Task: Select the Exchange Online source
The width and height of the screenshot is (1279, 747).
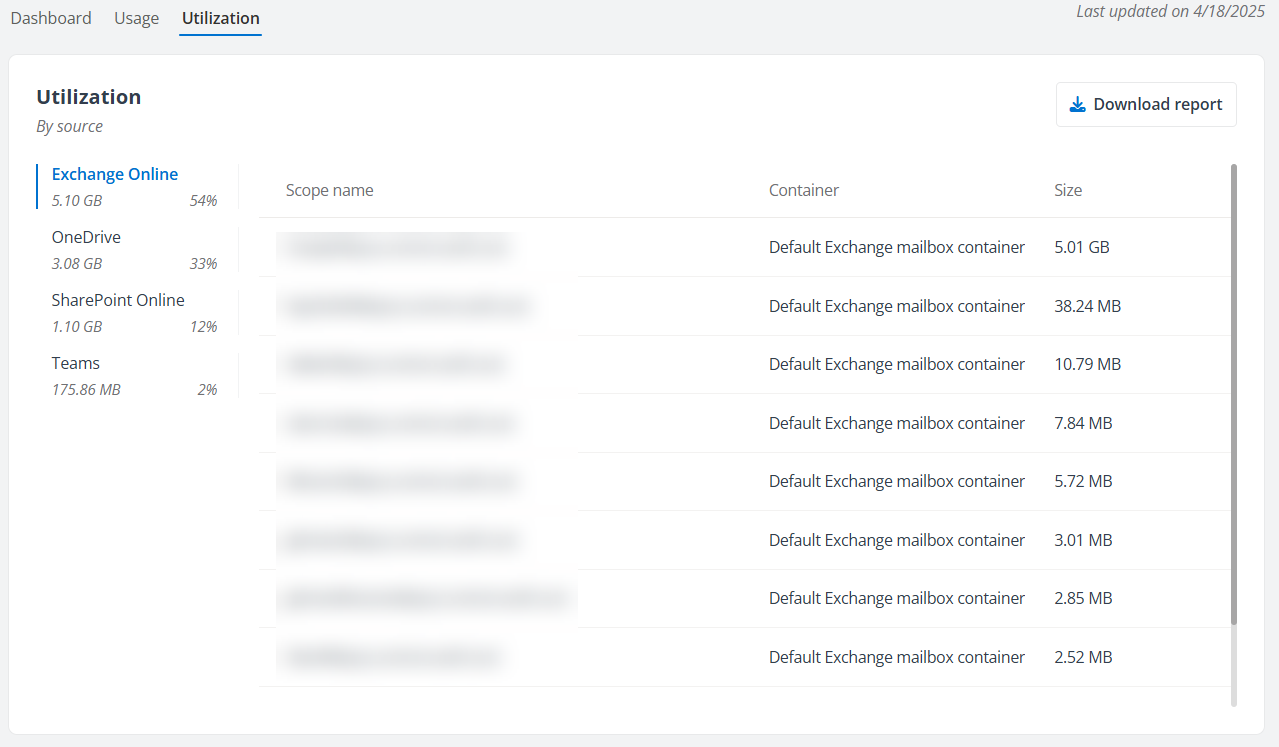Action: pyautogui.click(x=114, y=174)
